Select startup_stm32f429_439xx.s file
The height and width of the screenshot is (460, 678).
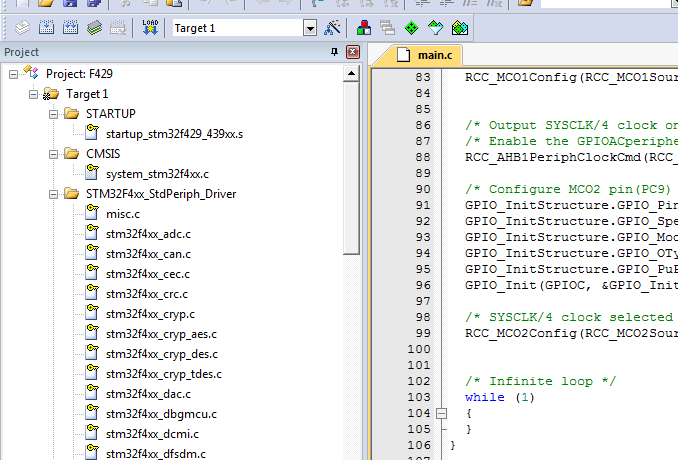[174, 134]
